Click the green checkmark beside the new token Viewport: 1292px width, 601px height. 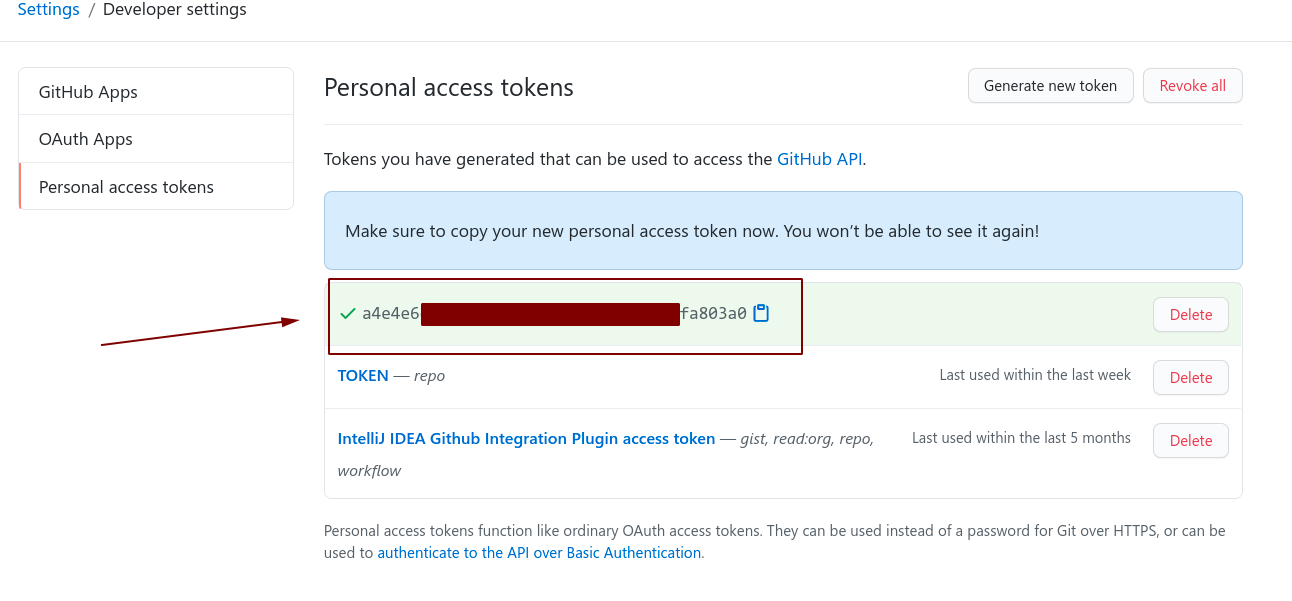347,314
